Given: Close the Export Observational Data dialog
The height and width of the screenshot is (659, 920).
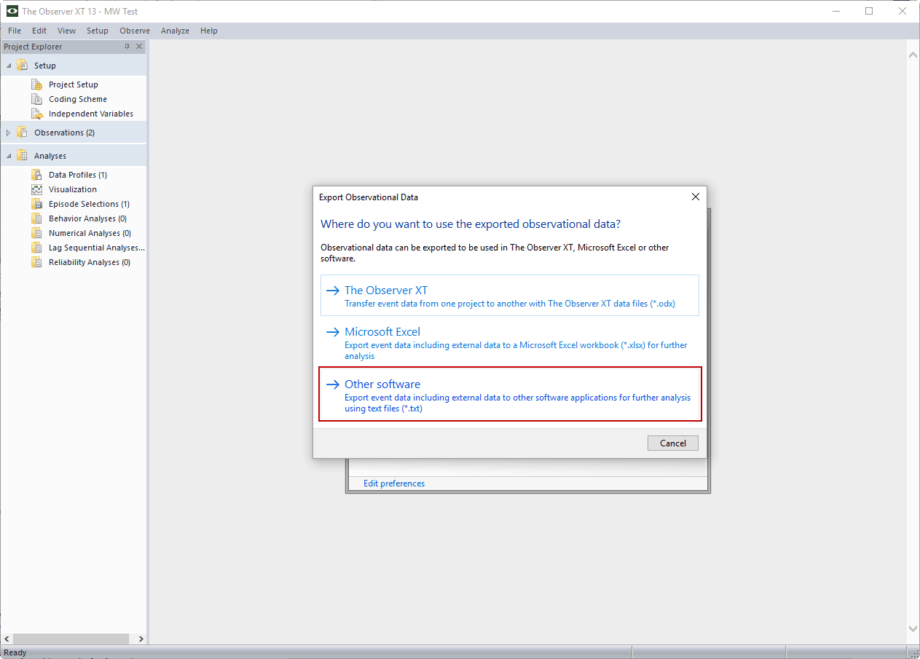Looking at the screenshot, I should coord(695,197).
